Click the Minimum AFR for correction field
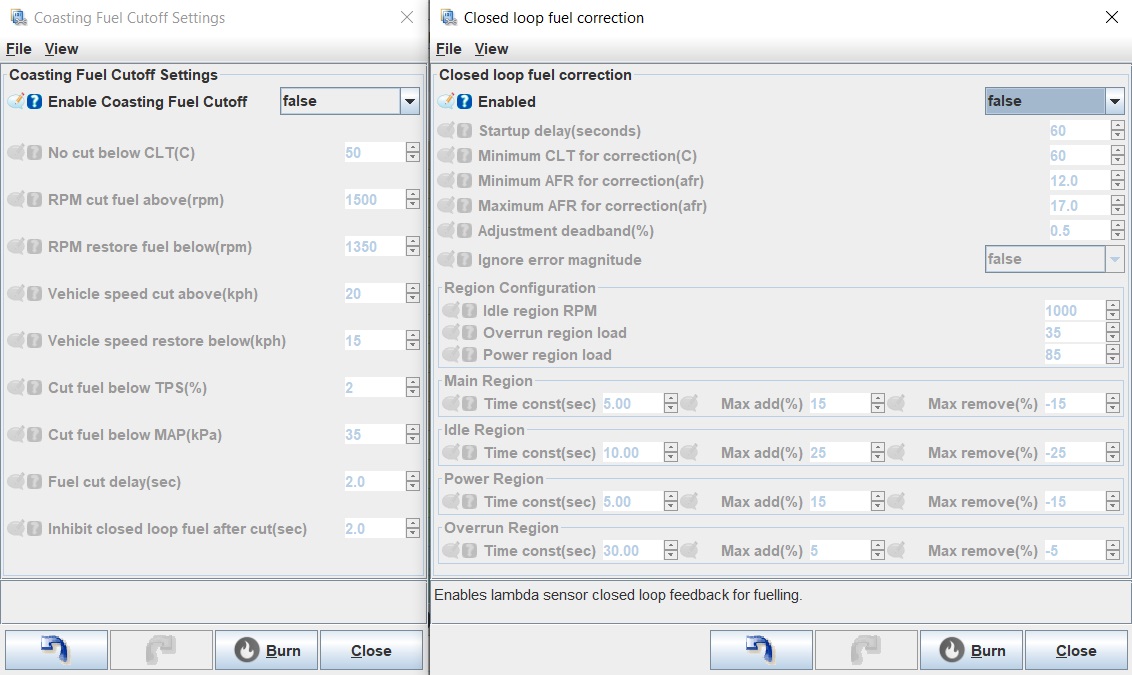This screenshot has height=675, width=1132. [1076, 181]
